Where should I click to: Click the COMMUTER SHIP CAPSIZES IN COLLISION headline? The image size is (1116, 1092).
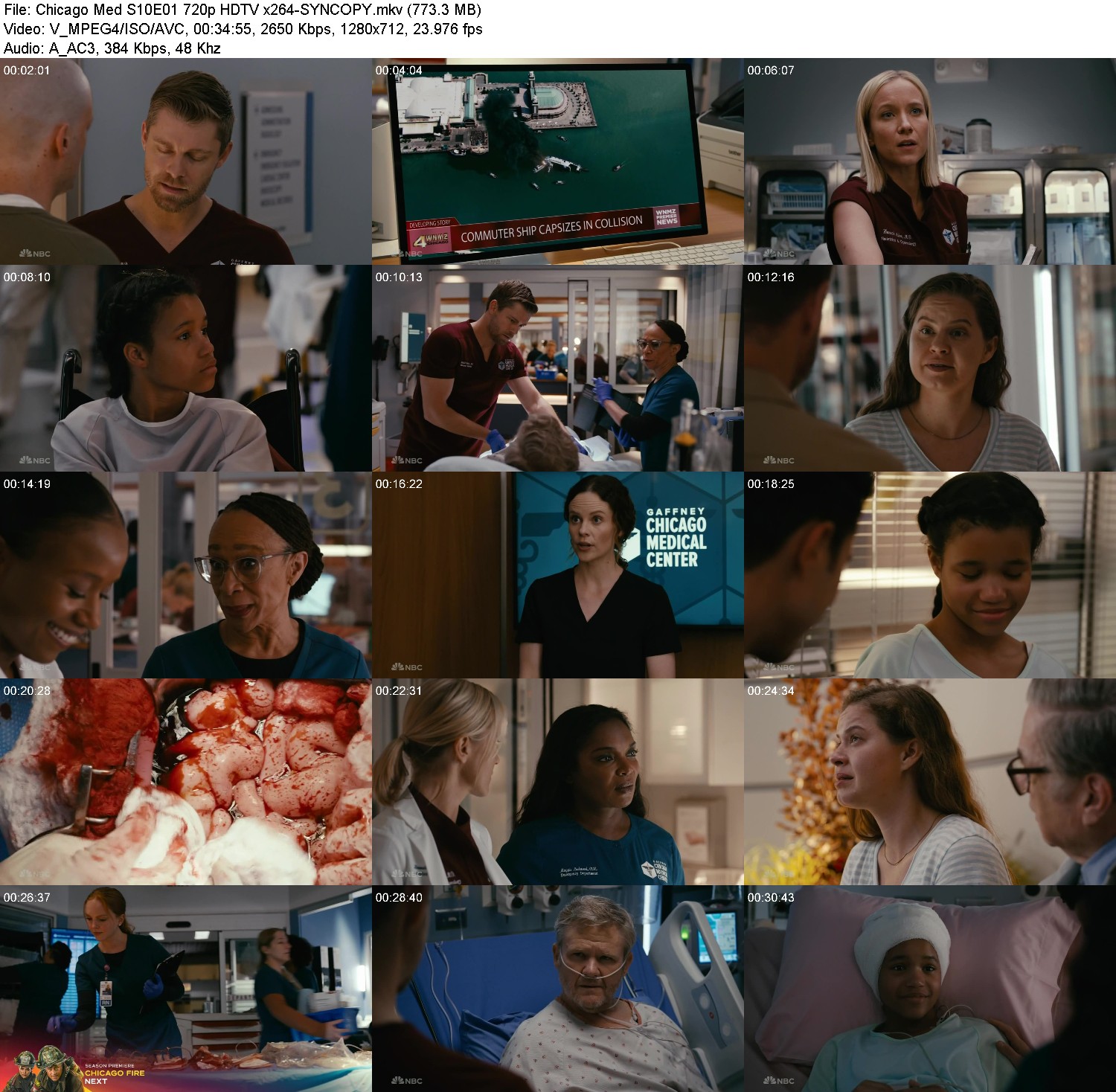click(551, 229)
